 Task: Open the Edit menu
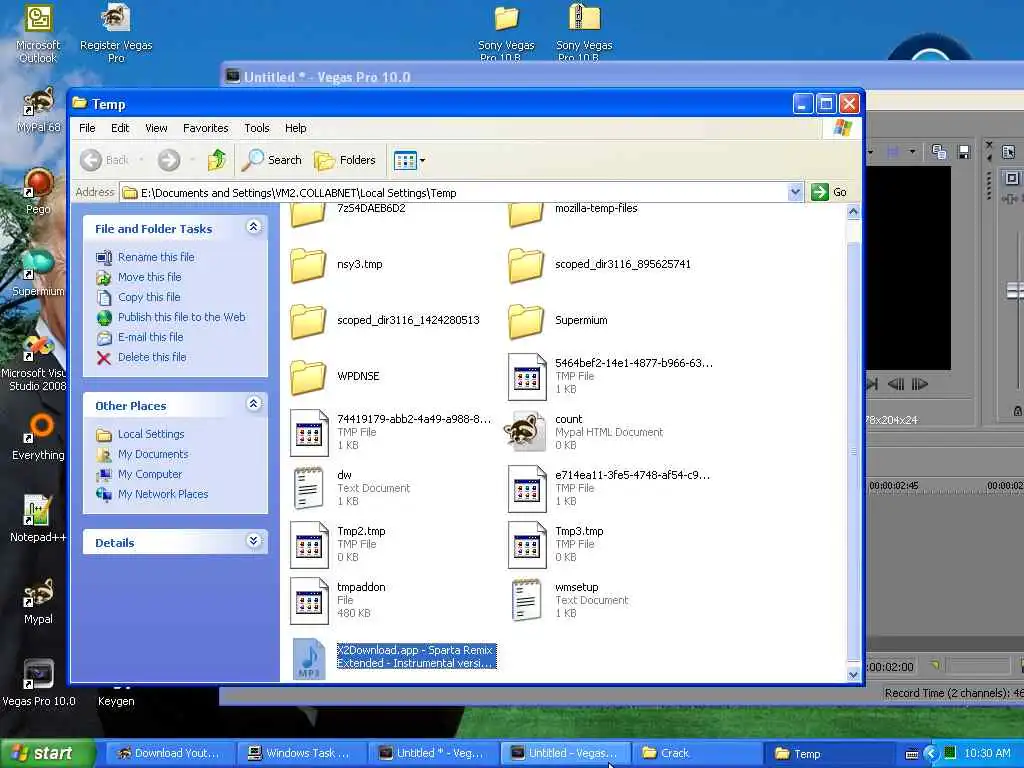(120, 128)
